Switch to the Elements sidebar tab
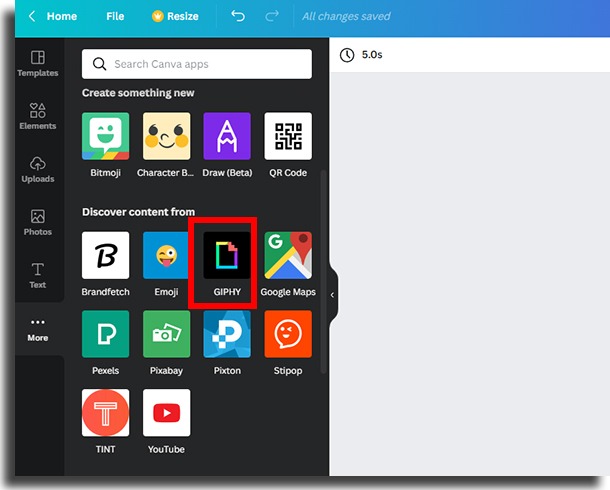Viewport: 610px width, 490px height. (x=38, y=116)
